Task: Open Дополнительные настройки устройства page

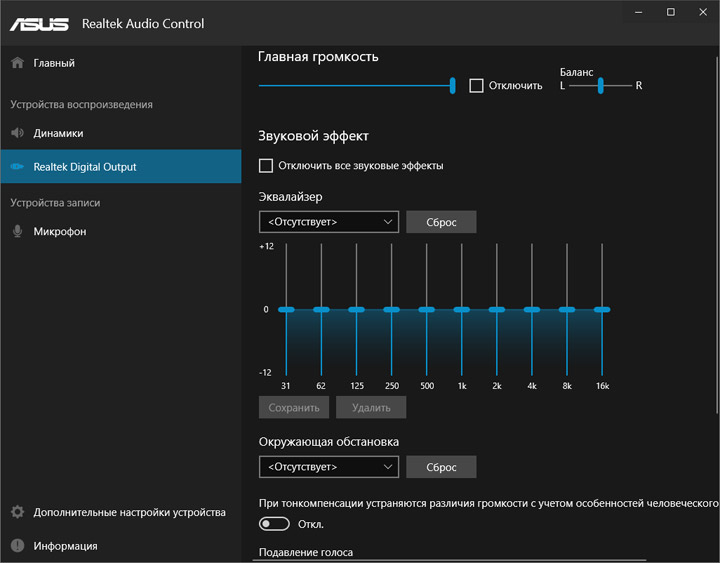Action: click(129, 512)
